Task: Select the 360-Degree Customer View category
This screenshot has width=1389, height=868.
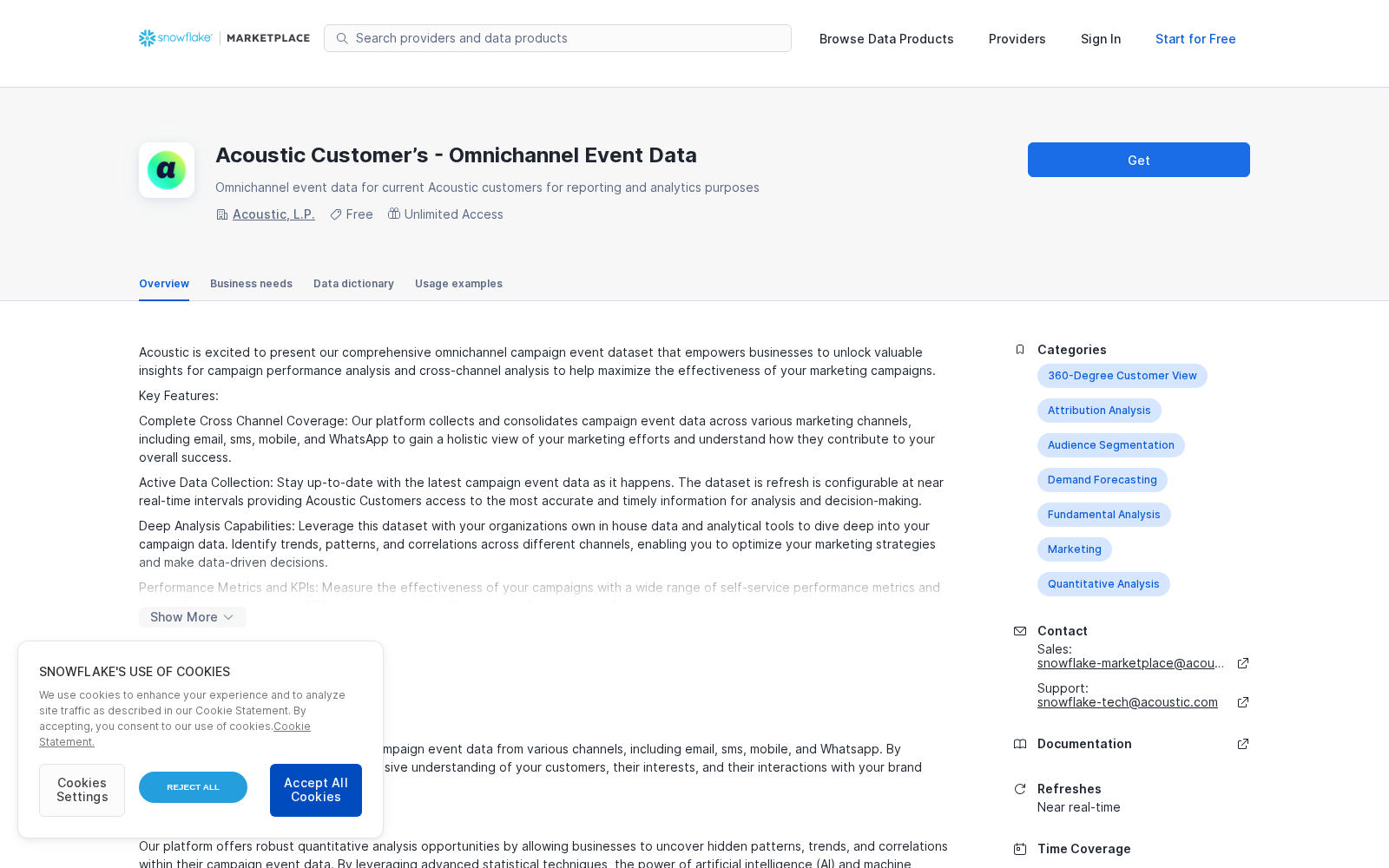Action: click(x=1122, y=376)
